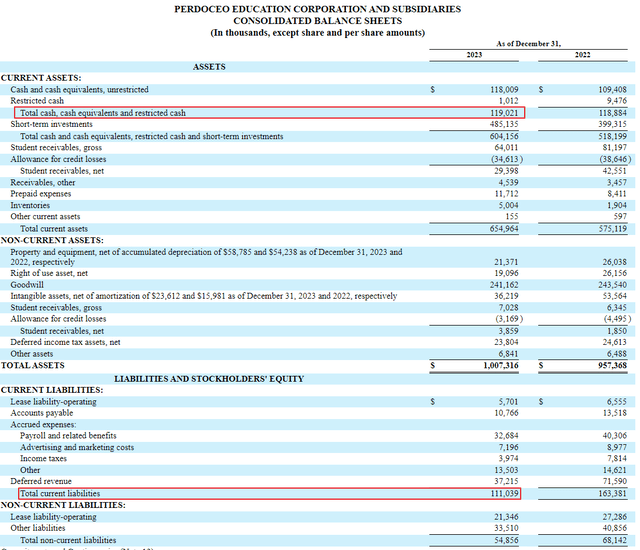Click the accrued Other 2022 value 14,621
Image resolution: width=640 pixels, height=550 pixels.
click(615, 470)
